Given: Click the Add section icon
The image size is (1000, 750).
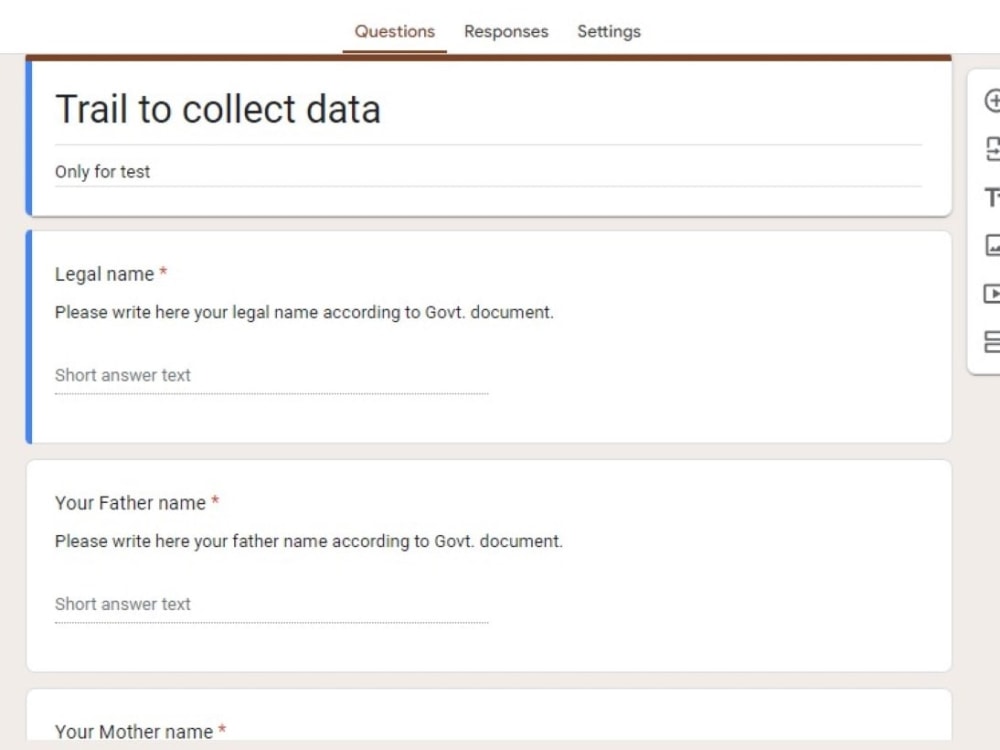Looking at the screenshot, I should pyautogui.click(x=992, y=342).
